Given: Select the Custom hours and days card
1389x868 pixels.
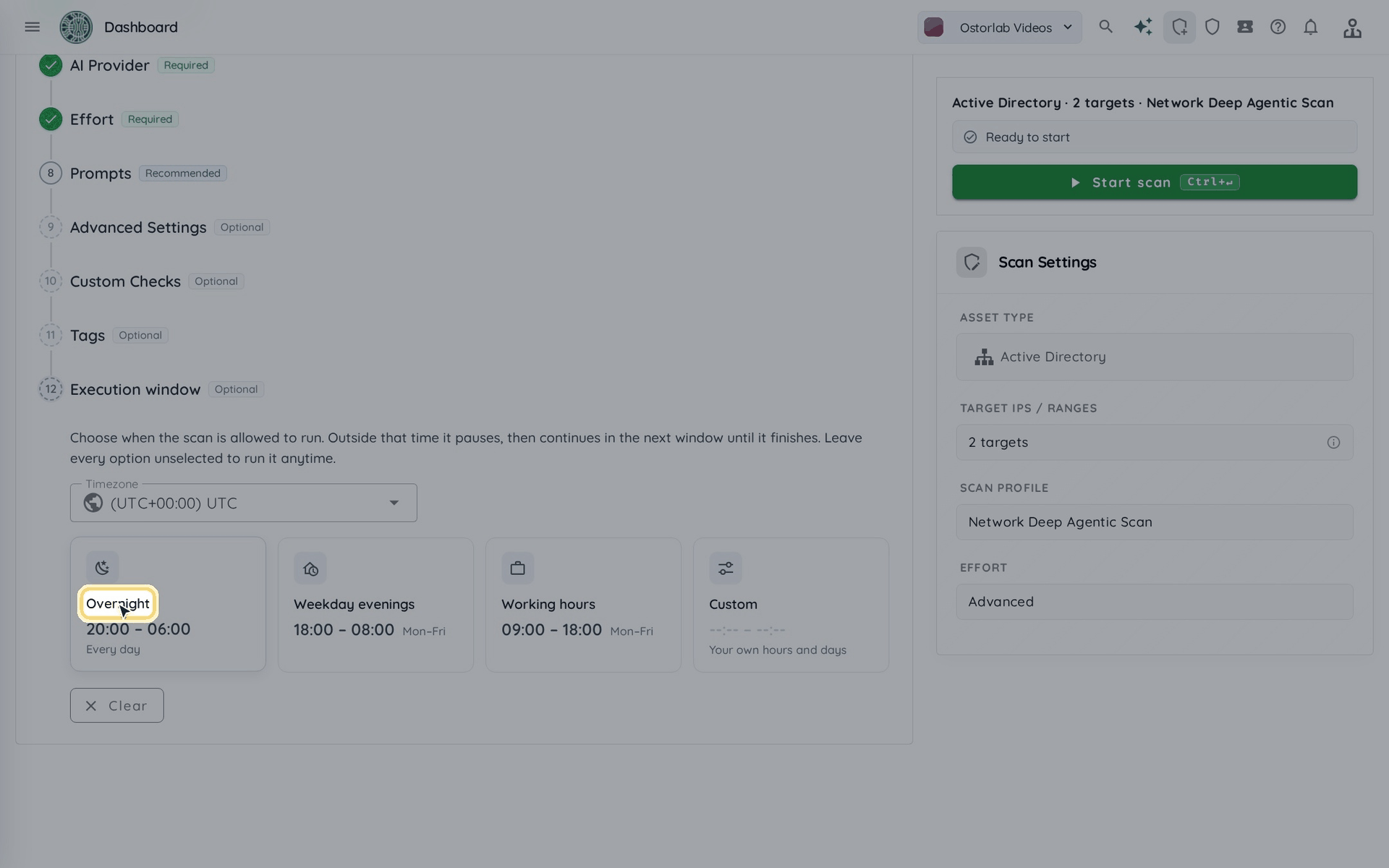Looking at the screenshot, I should (x=791, y=605).
